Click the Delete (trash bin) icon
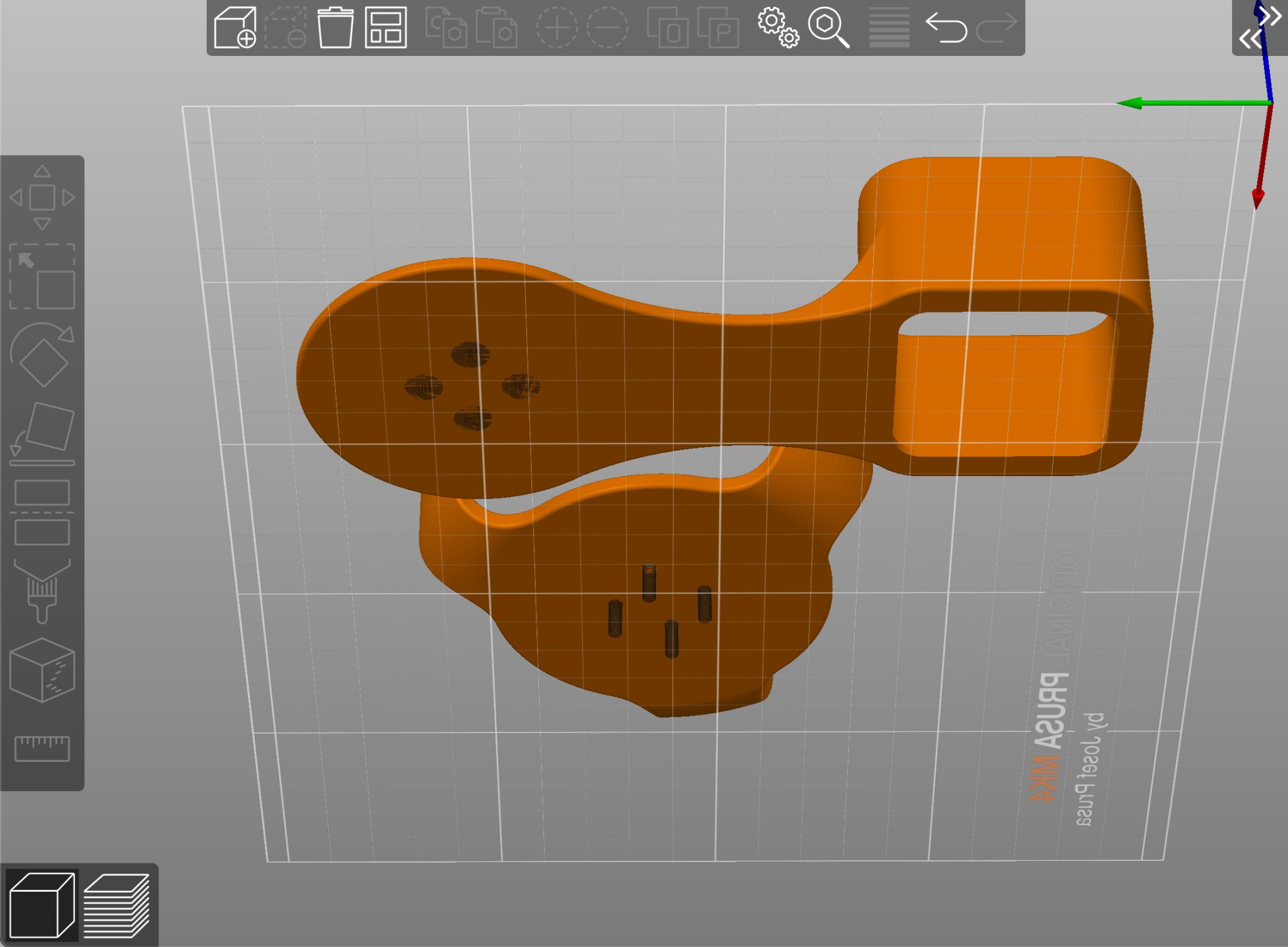 pyautogui.click(x=335, y=28)
